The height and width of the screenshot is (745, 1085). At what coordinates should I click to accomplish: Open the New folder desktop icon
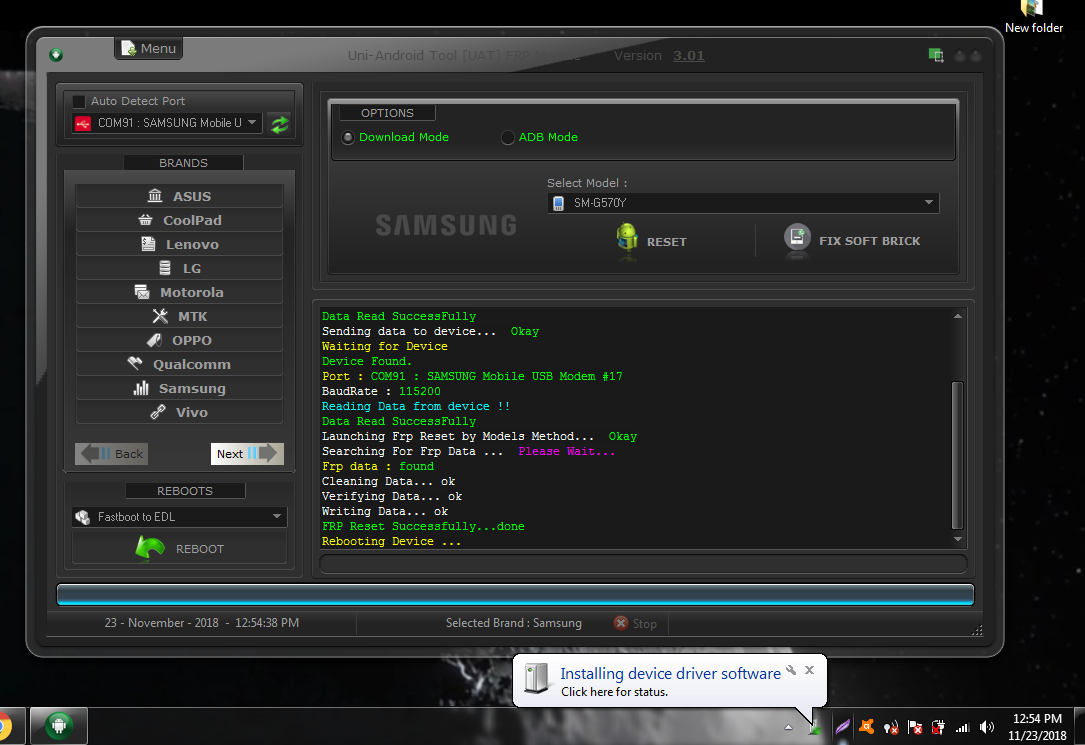[x=1033, y=17]
